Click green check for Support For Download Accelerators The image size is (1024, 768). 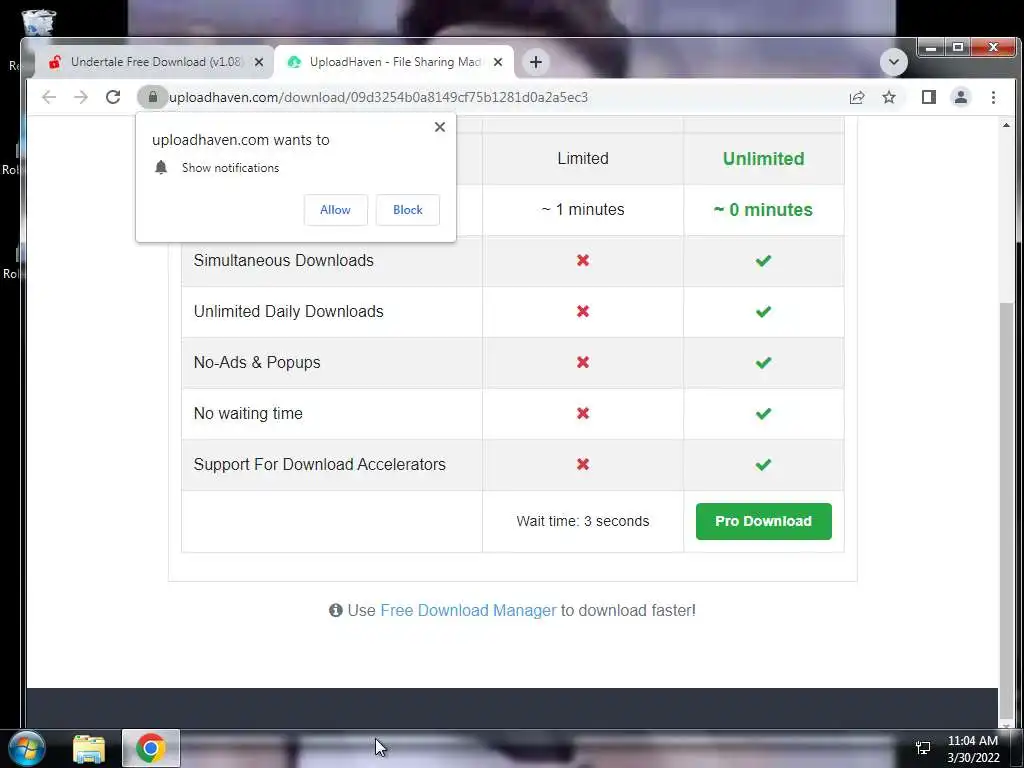763,464
